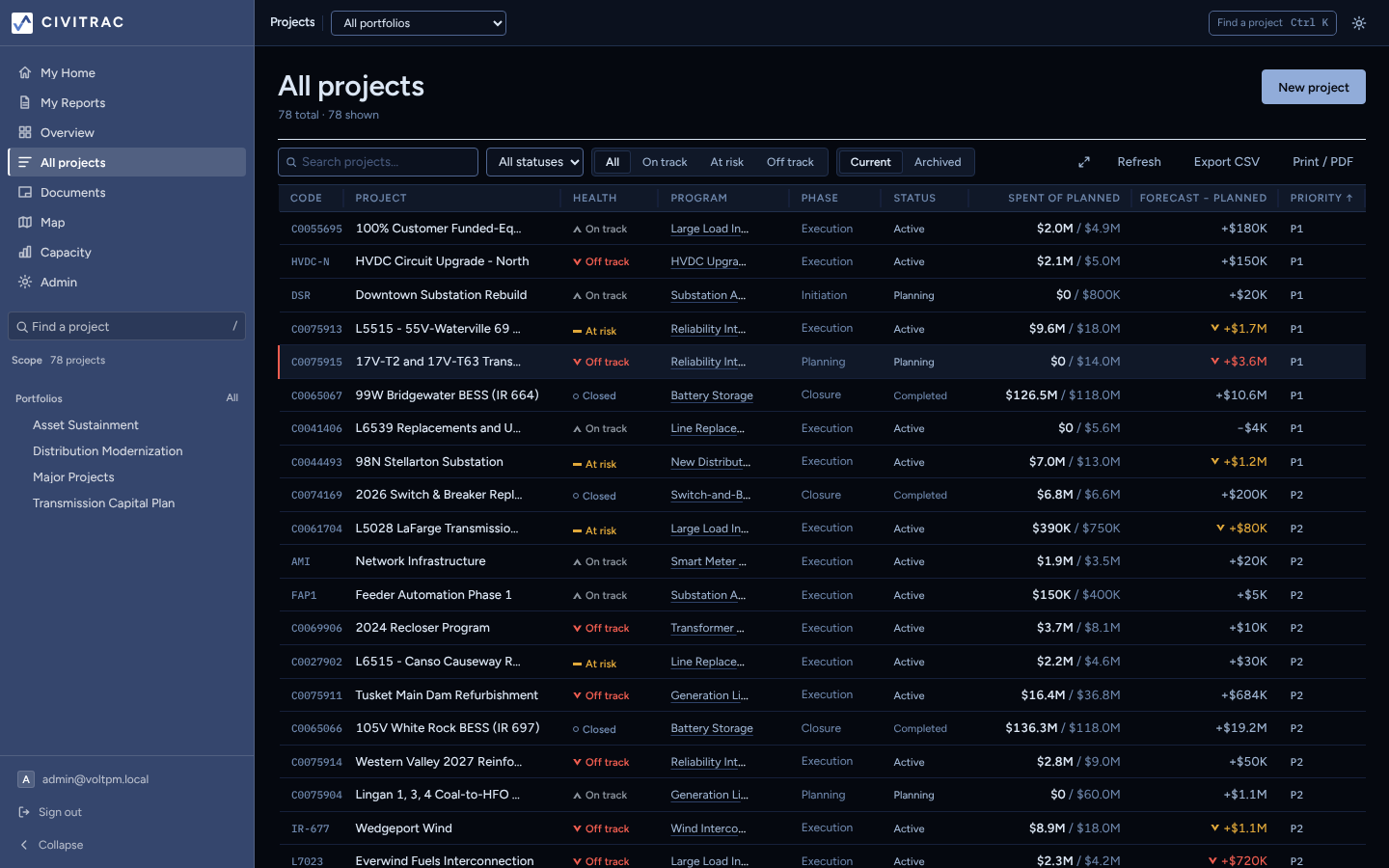Viewport: 1389px width, 868px height.
Task: Click the Documents sidebar icon
Action: (25, 192)
